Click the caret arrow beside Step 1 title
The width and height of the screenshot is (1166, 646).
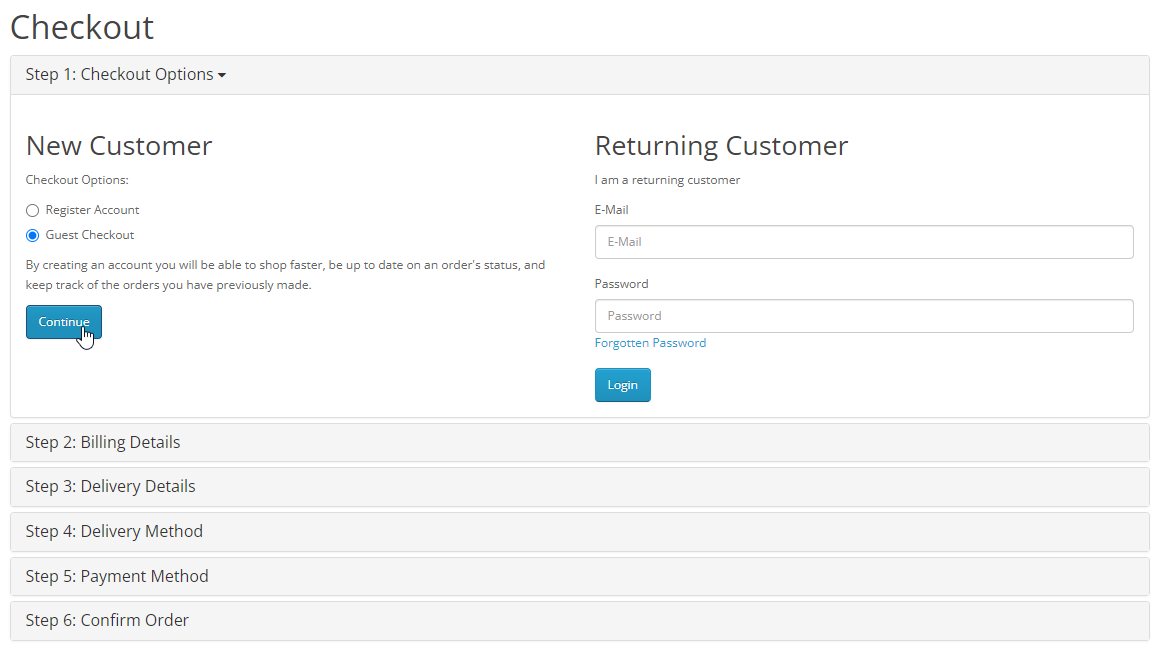click(x=222, y=76)
